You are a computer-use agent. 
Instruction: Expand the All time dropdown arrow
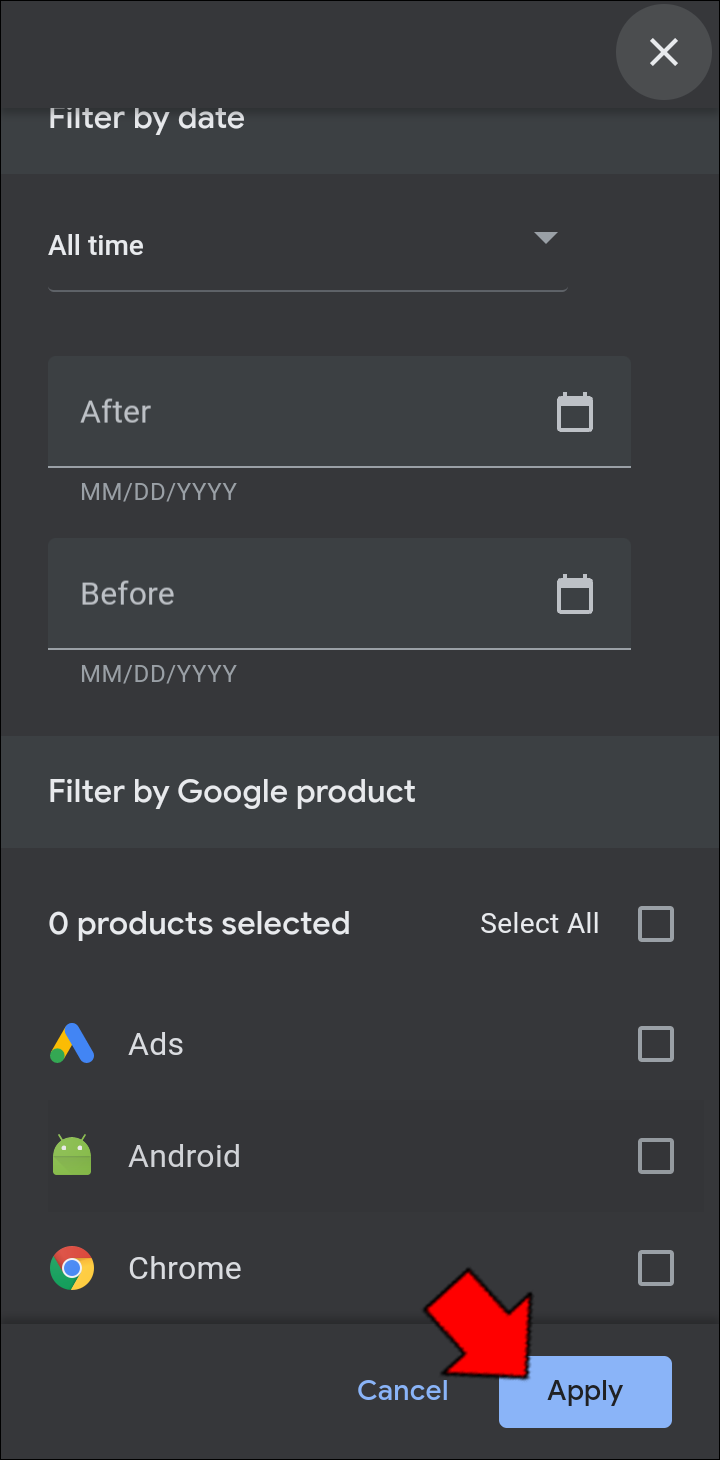click(545, 238)
